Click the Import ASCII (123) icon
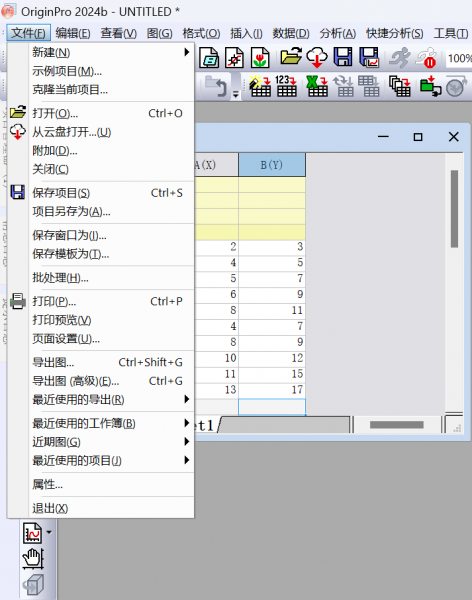Image resolution: width=472 pixels, height=600 pixels. 286,86
